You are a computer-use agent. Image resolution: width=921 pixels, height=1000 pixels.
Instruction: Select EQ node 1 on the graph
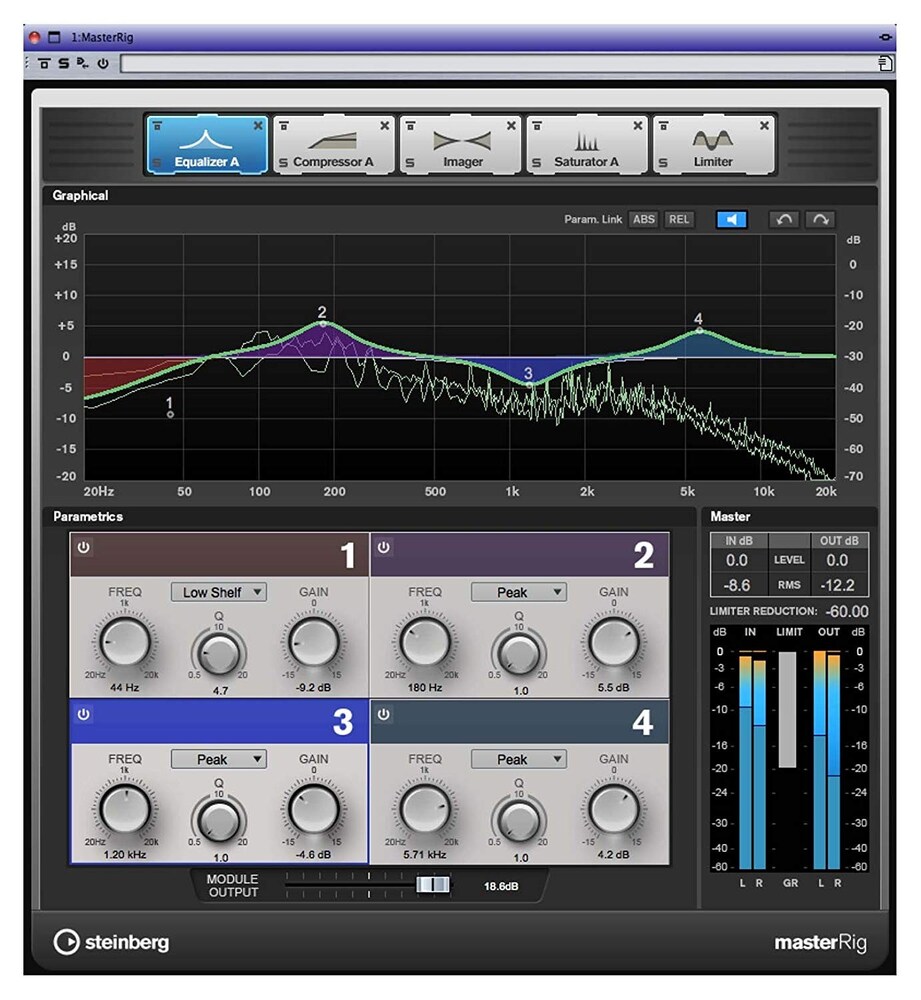[170, 415]
